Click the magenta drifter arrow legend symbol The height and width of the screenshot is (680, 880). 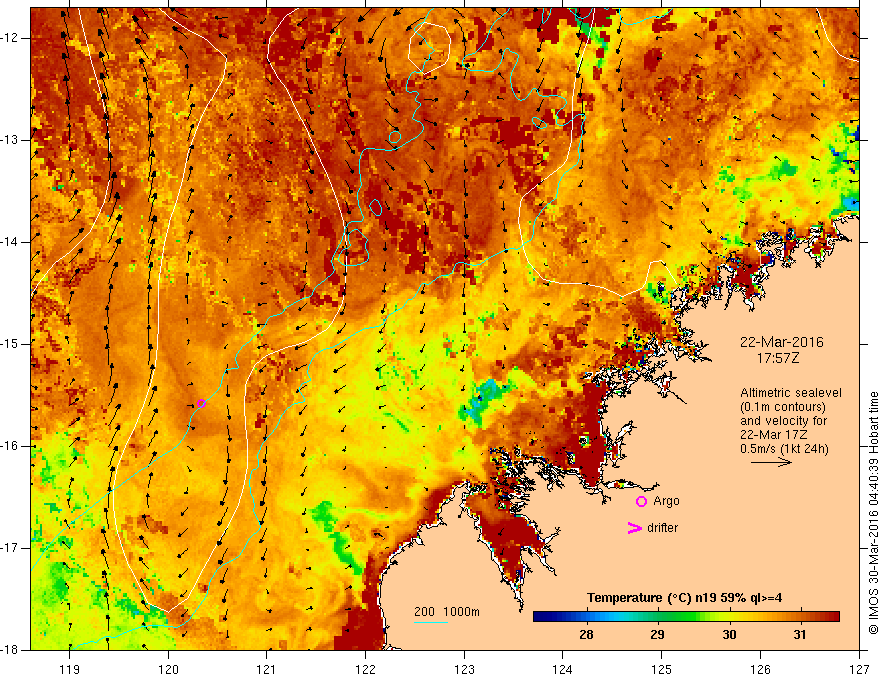point(634,528)
